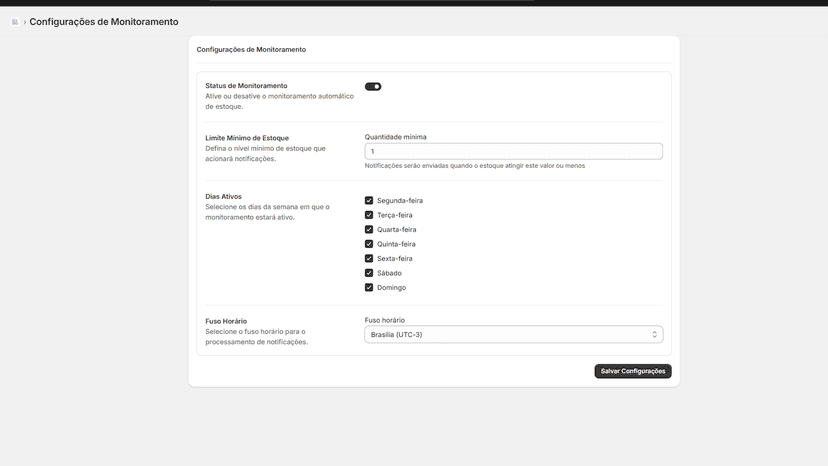
Task: Click the Quantidade mínima field label
Action: point(396,137)
